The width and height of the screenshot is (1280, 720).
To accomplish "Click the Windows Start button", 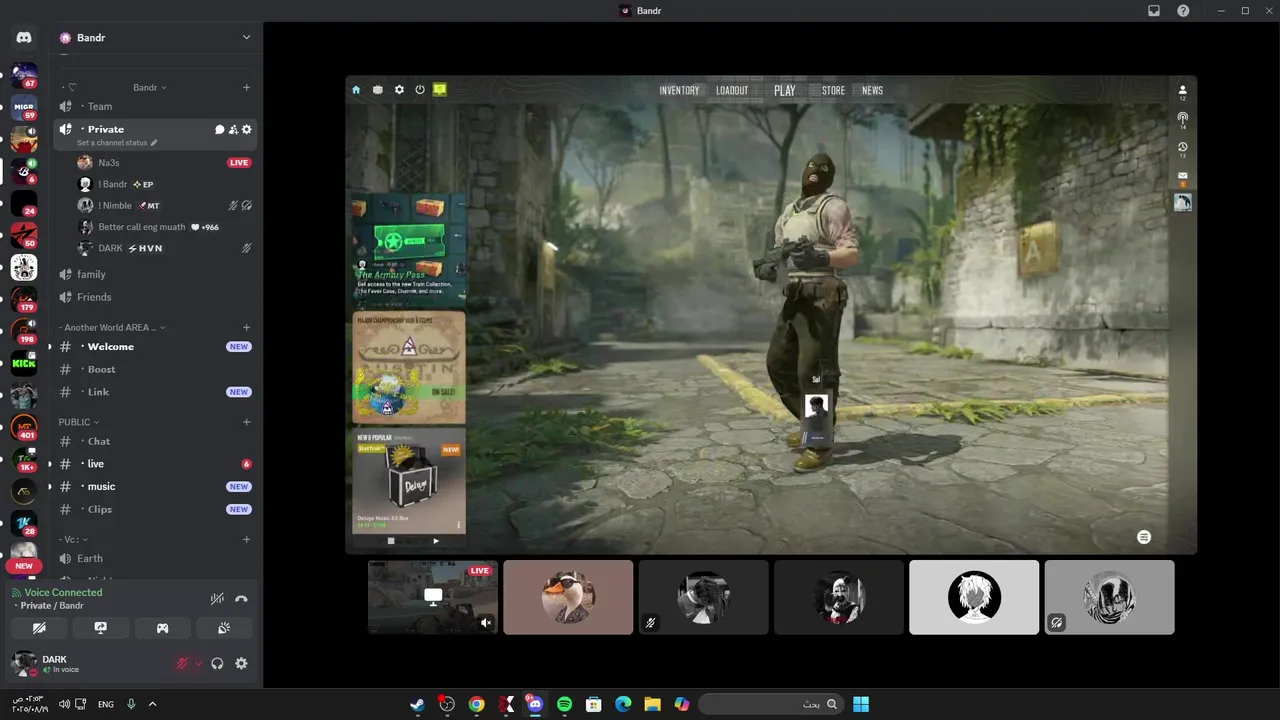I will 860,704.
